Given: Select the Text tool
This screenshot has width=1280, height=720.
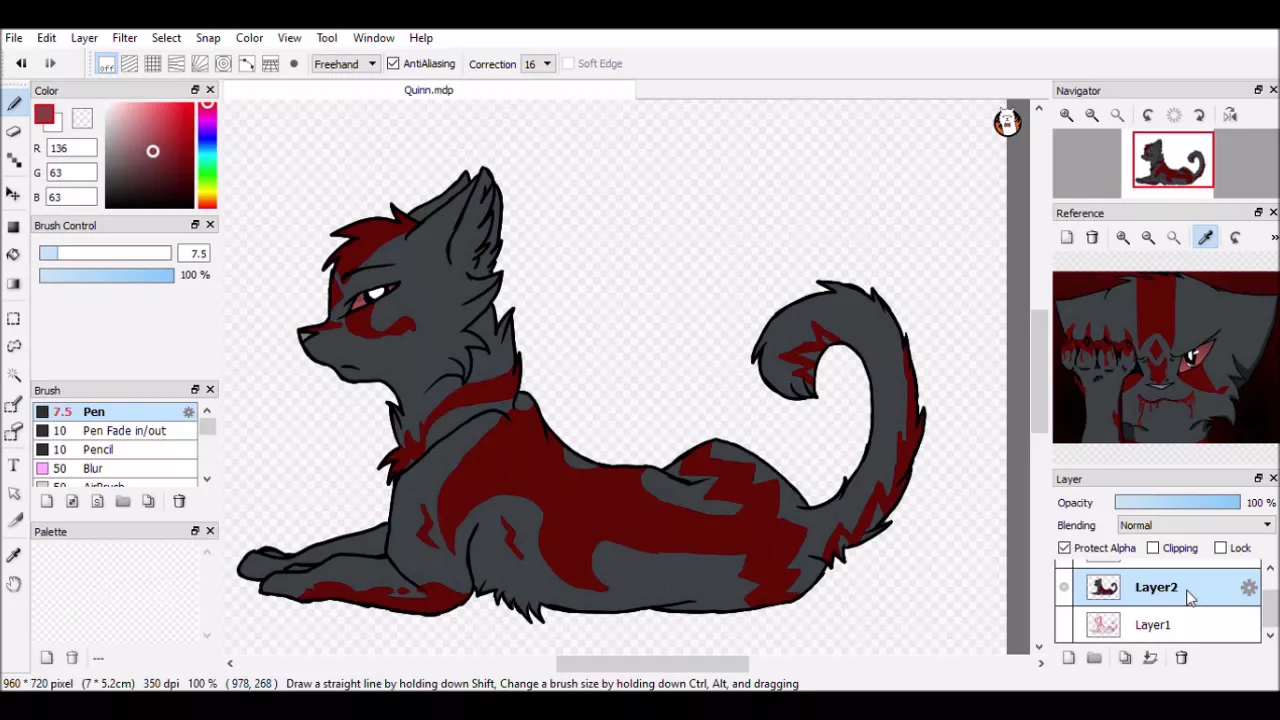Looking at the screenshot, I should [x=14, y=465].
